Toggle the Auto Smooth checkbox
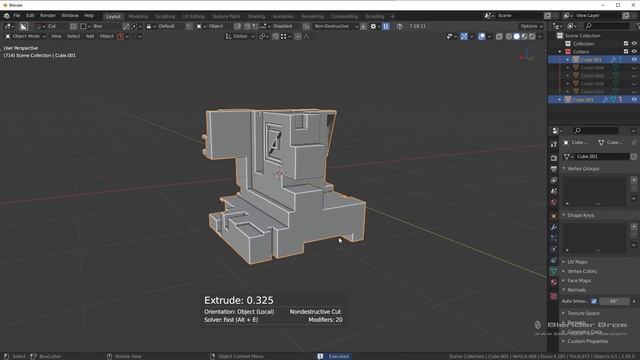640x360 pixels. tap(594, 301)
